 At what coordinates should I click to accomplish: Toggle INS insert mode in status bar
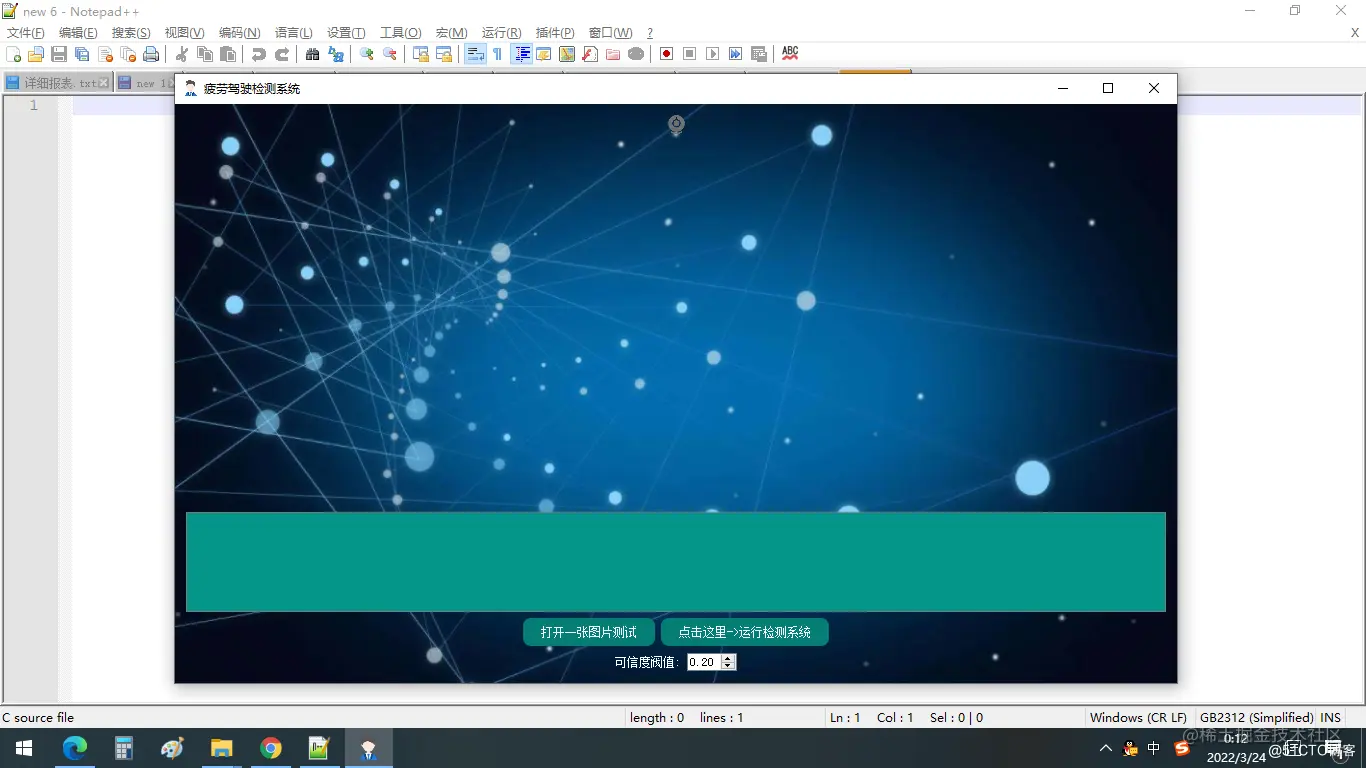[1330, 717]
